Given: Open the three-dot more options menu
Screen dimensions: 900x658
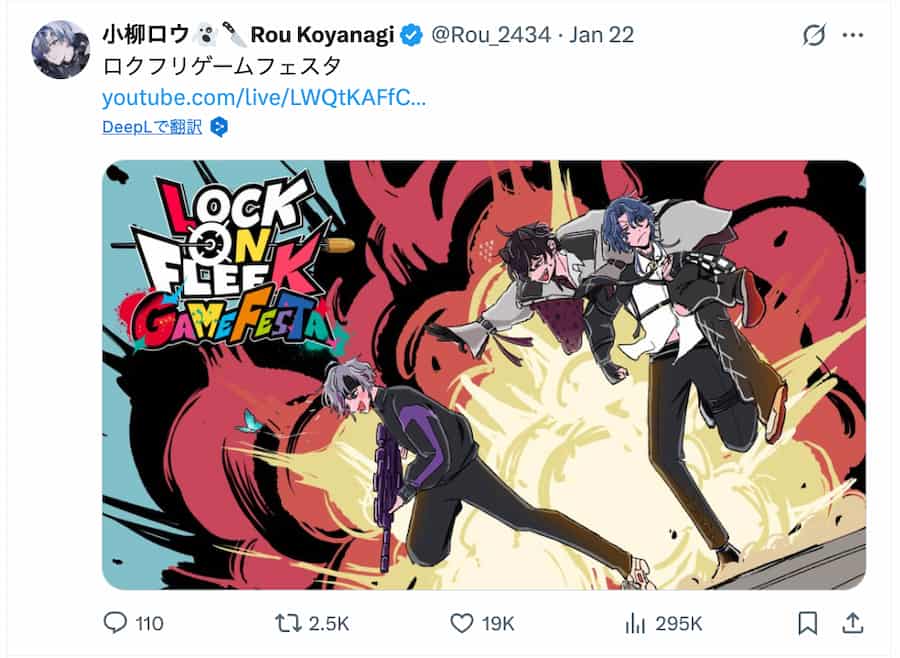Looking at the screenshot, I should (x=853, y=35).
